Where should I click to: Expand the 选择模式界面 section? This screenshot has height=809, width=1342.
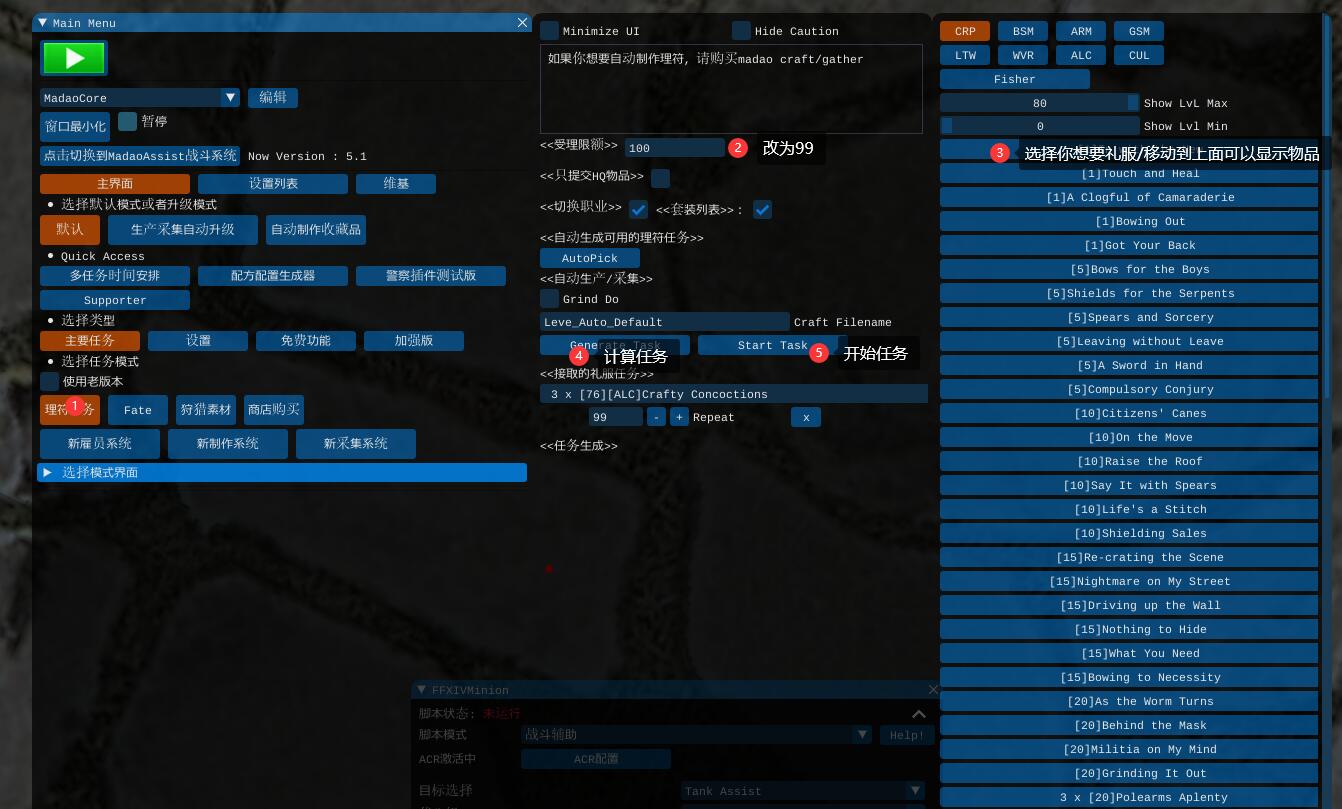(x=47, y=472)
